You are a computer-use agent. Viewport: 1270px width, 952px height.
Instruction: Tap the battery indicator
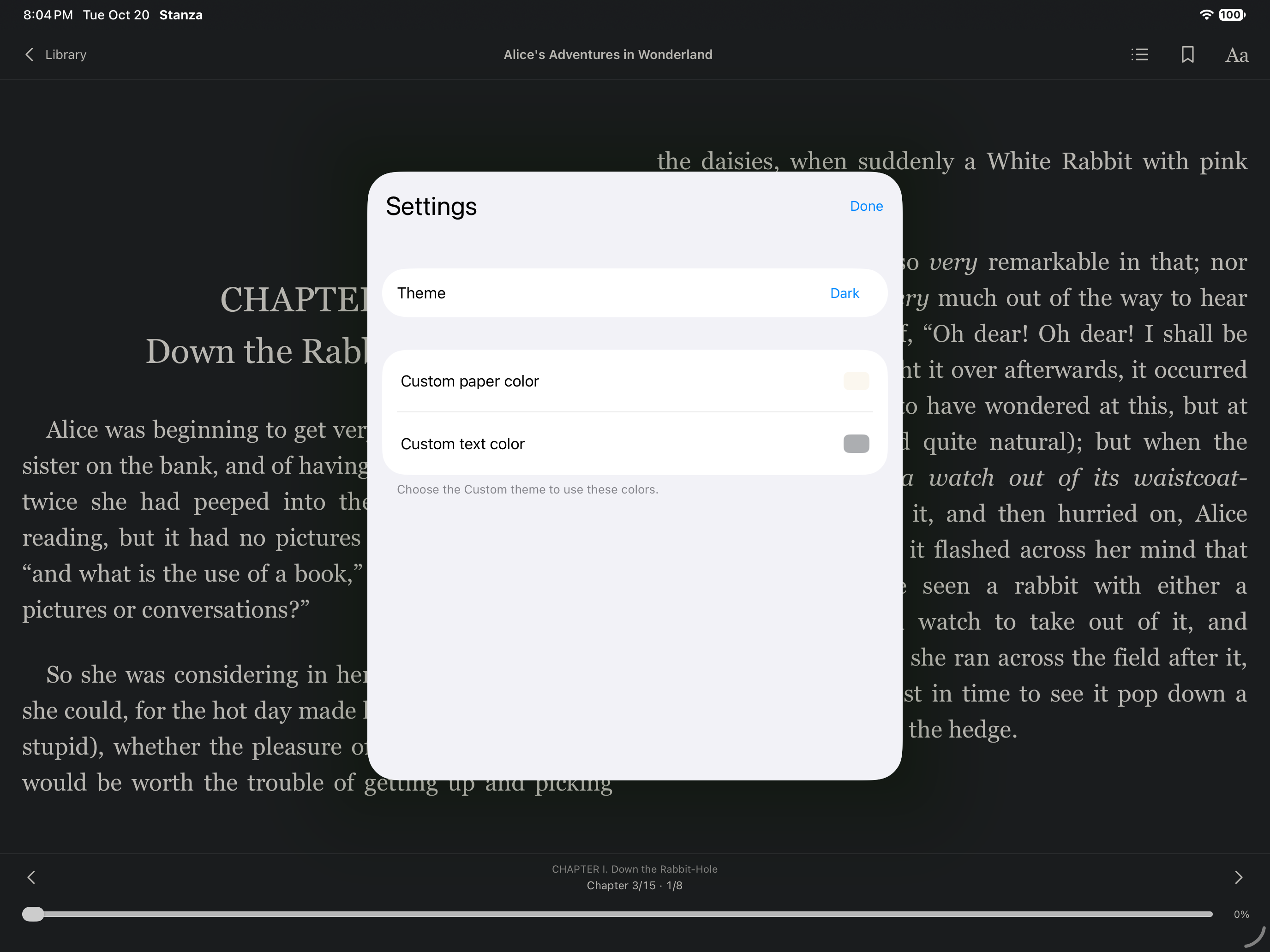pos(1232,15)
